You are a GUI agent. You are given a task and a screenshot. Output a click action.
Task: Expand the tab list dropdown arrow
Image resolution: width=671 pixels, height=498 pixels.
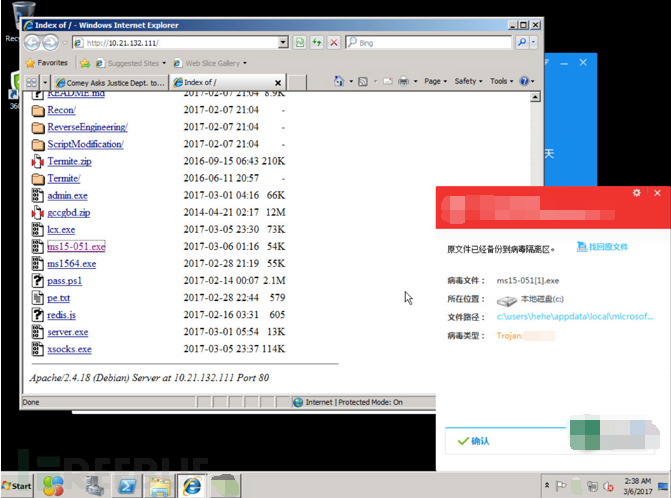click(x=45, y=82)
